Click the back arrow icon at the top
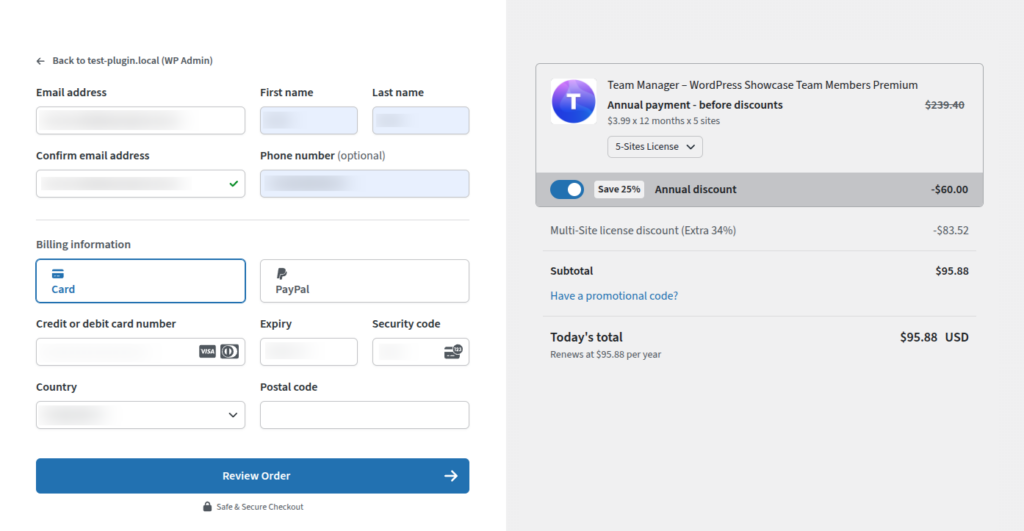The image size is (1024, 531). pos(41,61)
